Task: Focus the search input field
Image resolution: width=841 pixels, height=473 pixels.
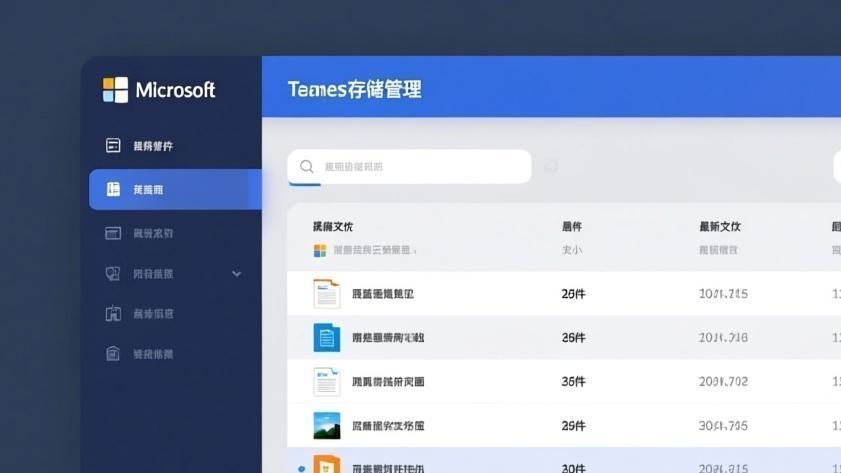Action: point(409,167)
